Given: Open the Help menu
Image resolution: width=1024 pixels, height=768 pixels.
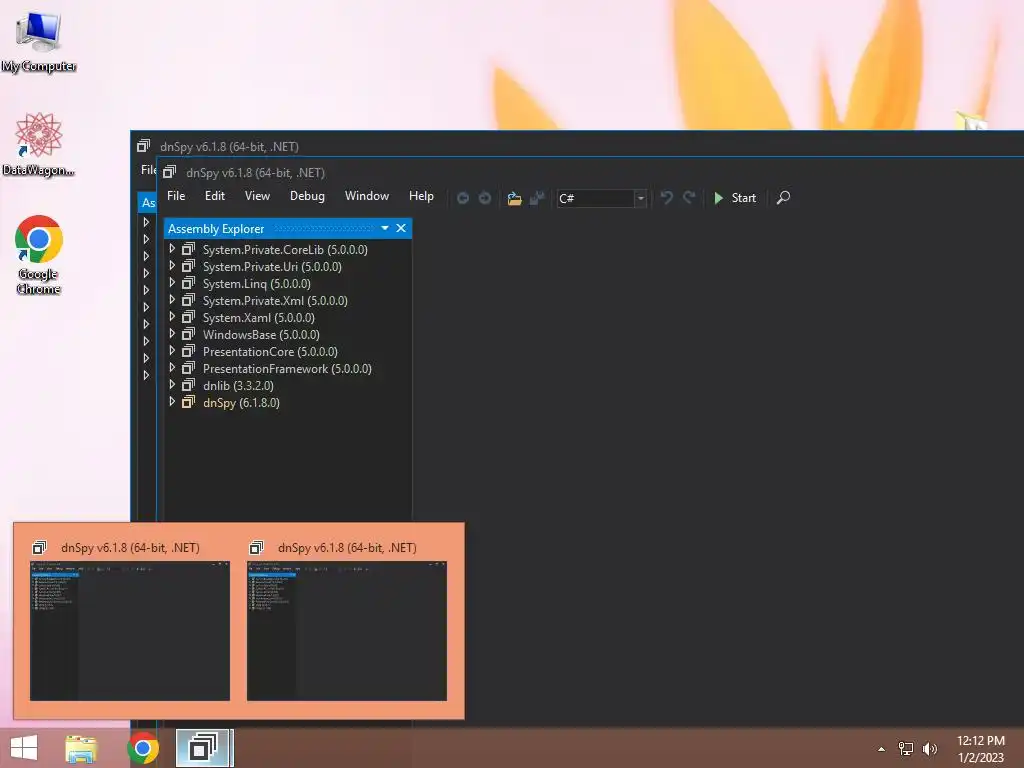Looking at the screenshot, I should pyautogui.click(x=421, y=196).
